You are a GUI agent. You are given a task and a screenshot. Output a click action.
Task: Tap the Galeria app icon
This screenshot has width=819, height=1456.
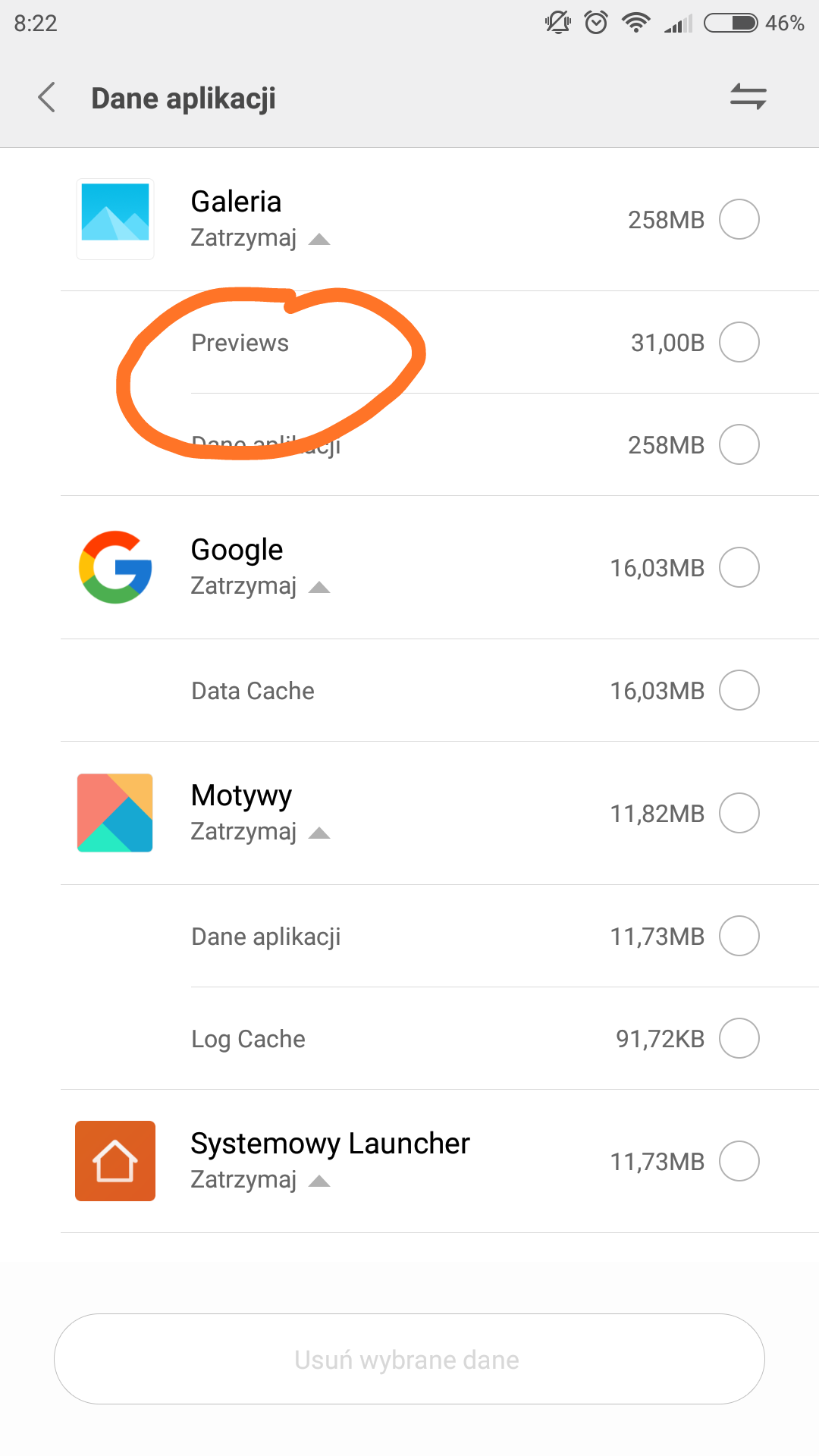115,219
